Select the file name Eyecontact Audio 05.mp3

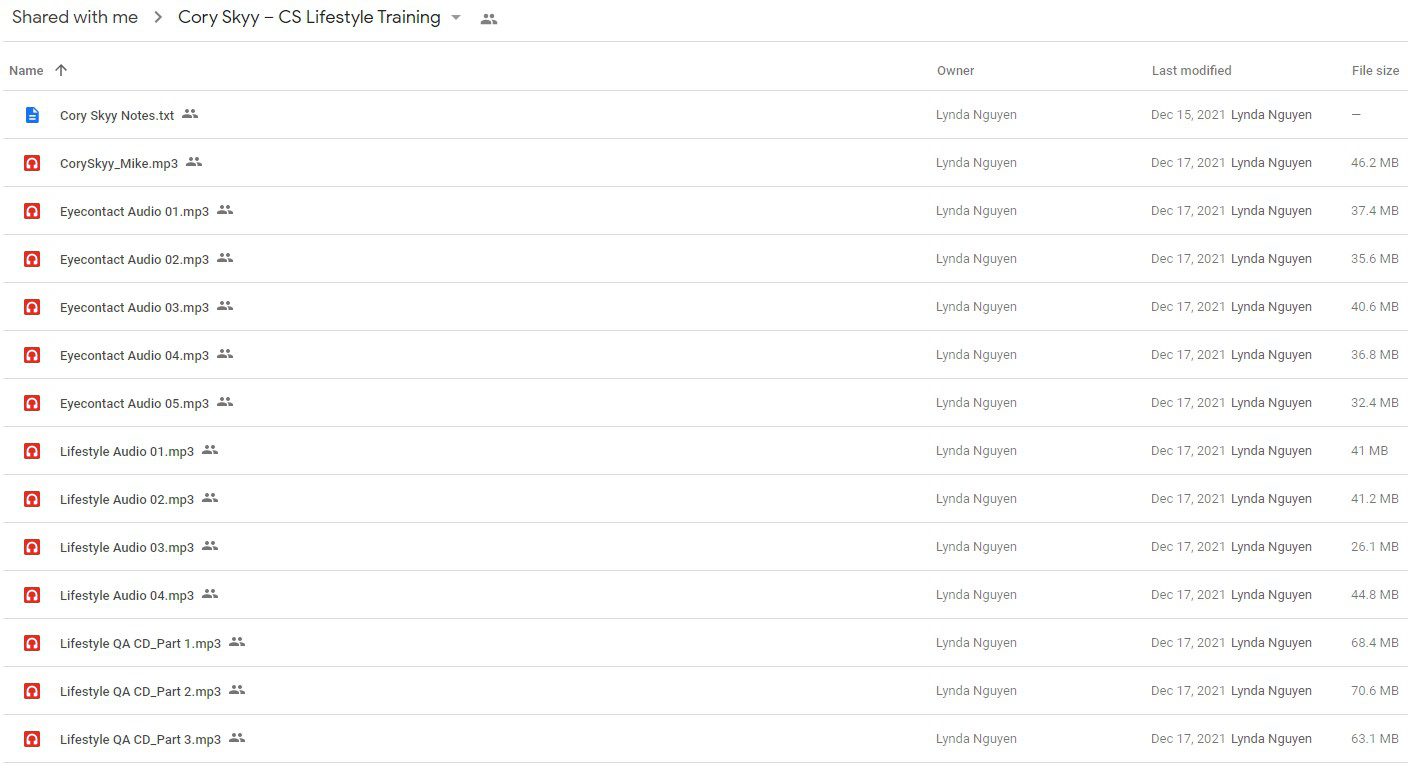click(134, 403)
